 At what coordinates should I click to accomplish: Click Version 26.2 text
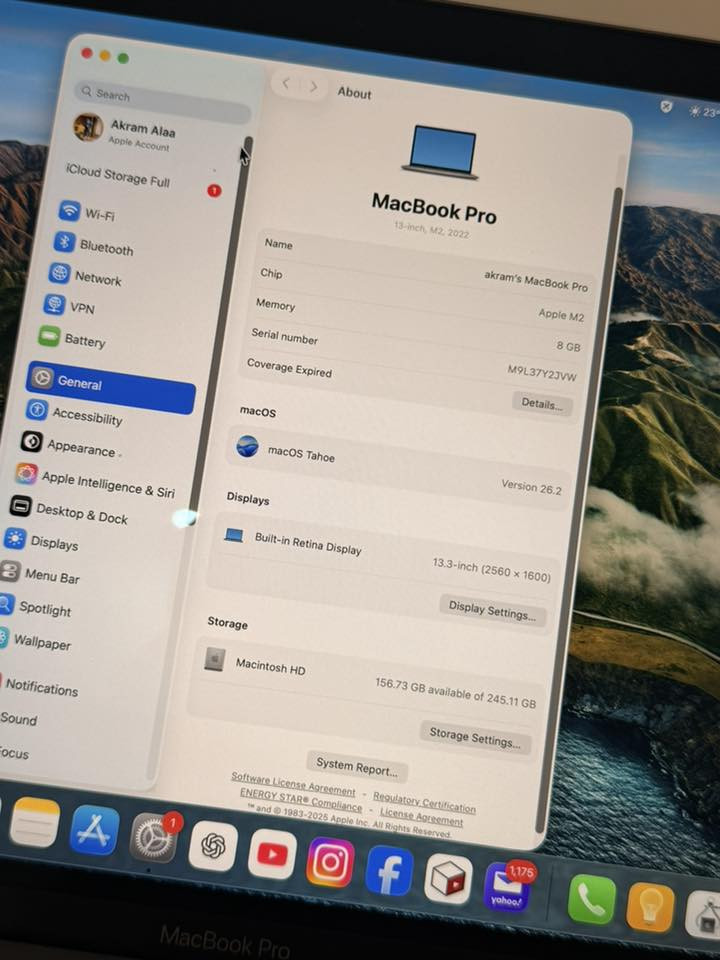click(x=531, y=487)
